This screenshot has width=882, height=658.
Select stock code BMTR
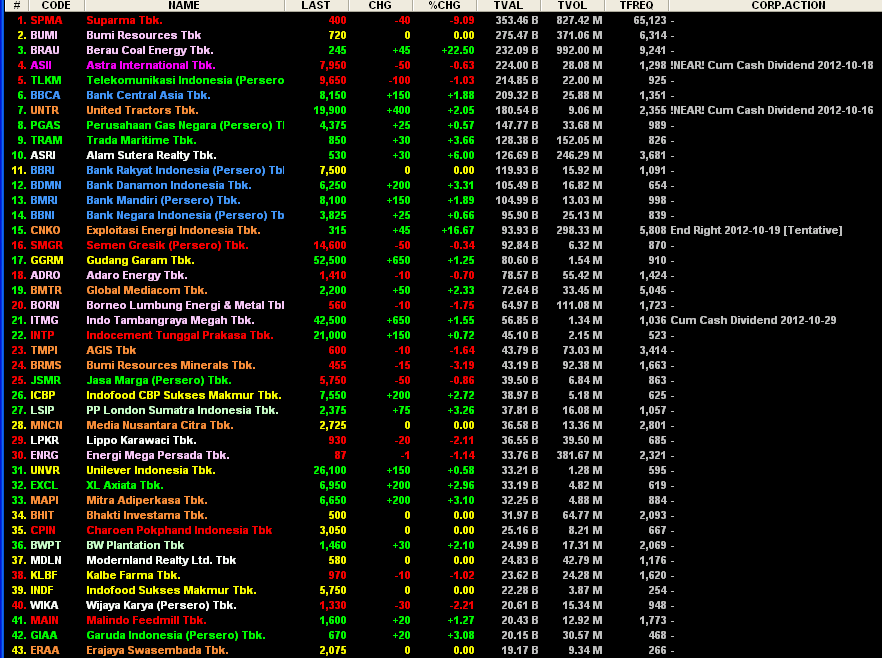click(x=46, y=290)
